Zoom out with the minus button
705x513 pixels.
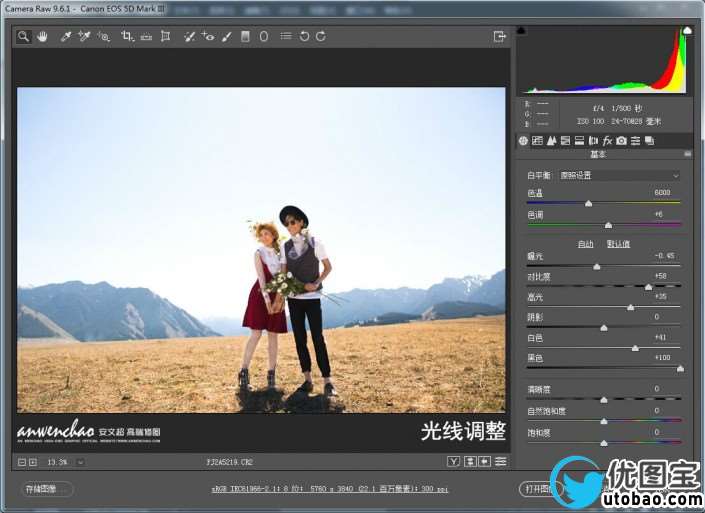pyautogui.click(x=22, y=462)
